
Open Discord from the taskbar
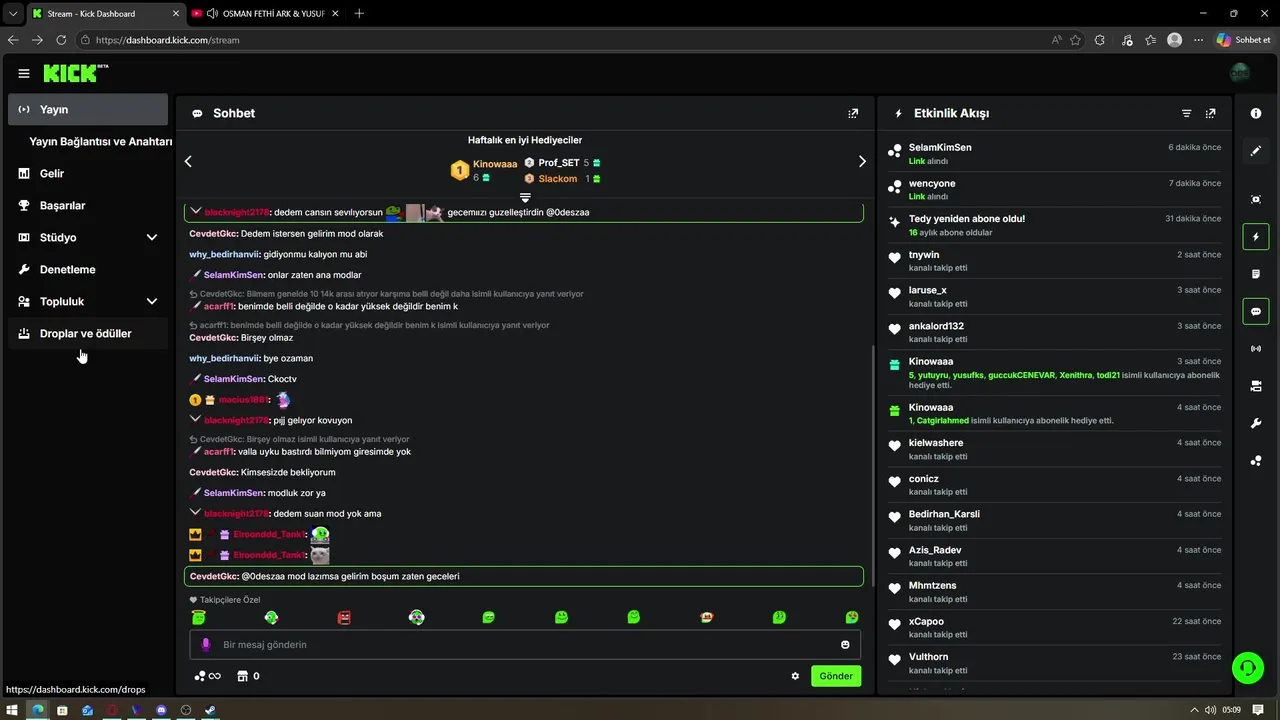click(x=161, y=710)
